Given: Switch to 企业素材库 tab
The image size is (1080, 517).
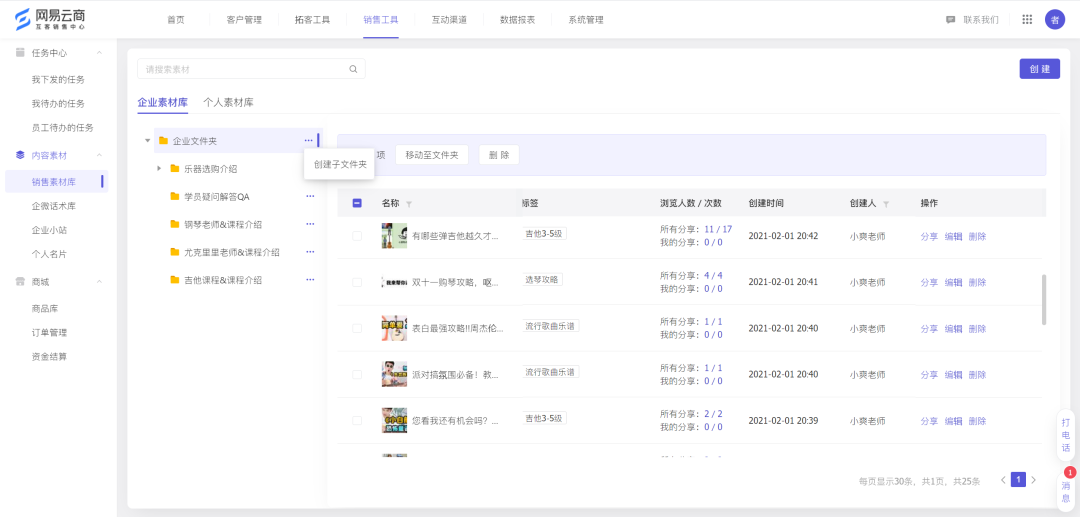Looking at the screenshot, I should pos(163,103).
